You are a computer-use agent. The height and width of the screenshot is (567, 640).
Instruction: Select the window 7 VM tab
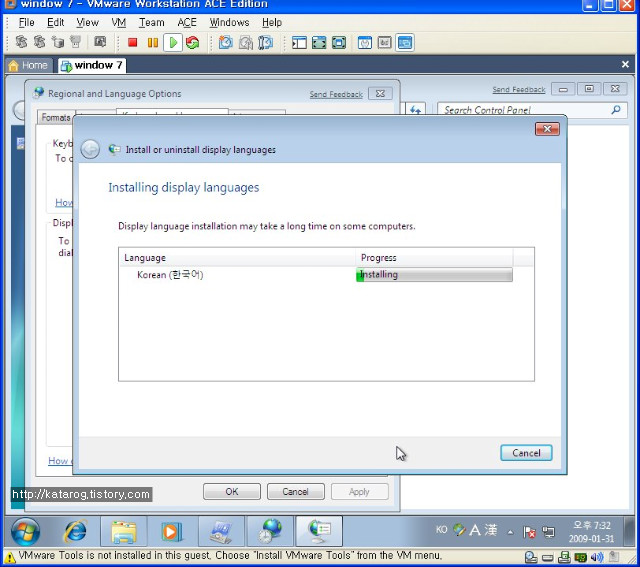tap(91, 65)
